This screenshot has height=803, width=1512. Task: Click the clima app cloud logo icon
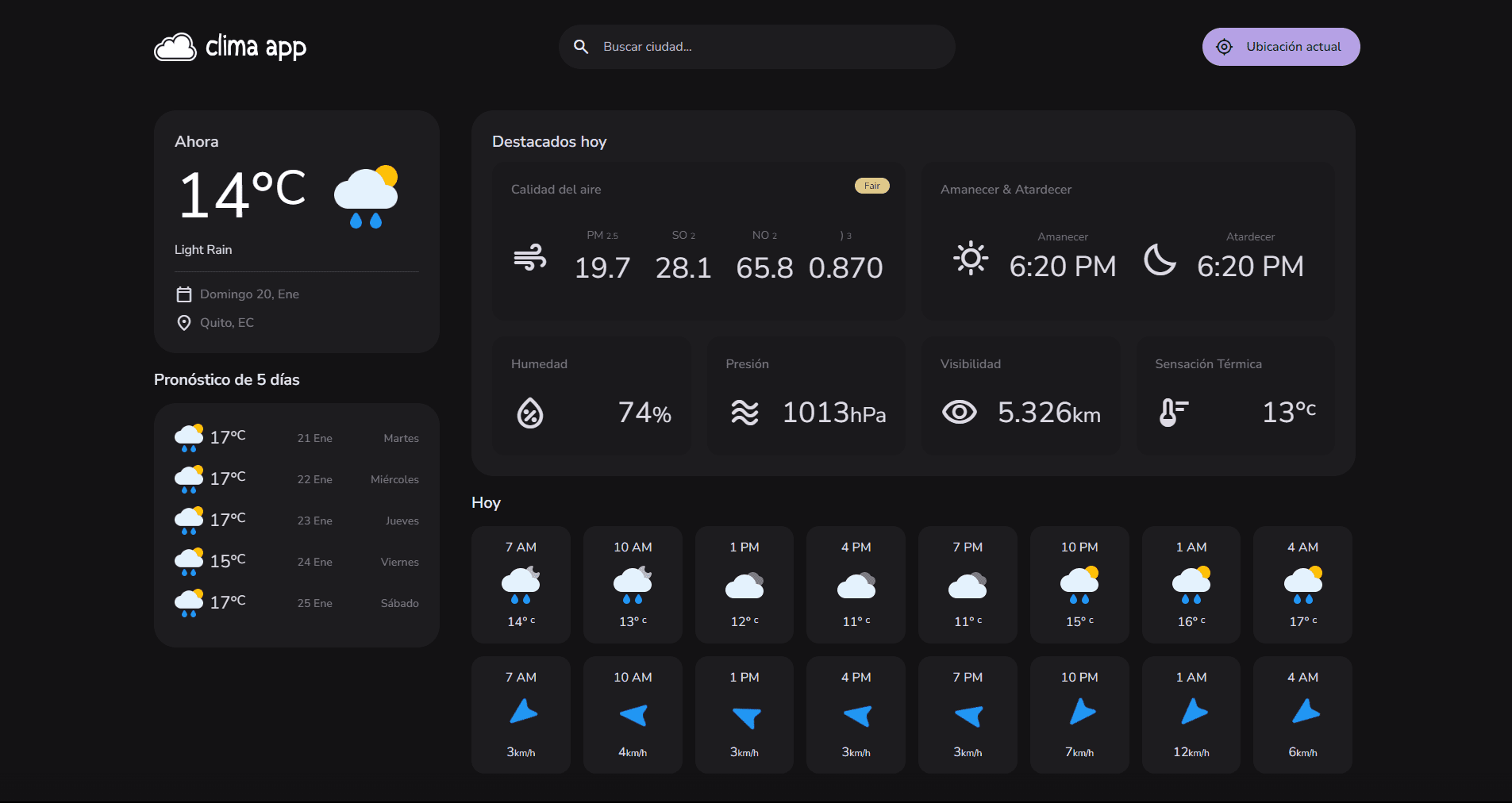click(176, 47)
